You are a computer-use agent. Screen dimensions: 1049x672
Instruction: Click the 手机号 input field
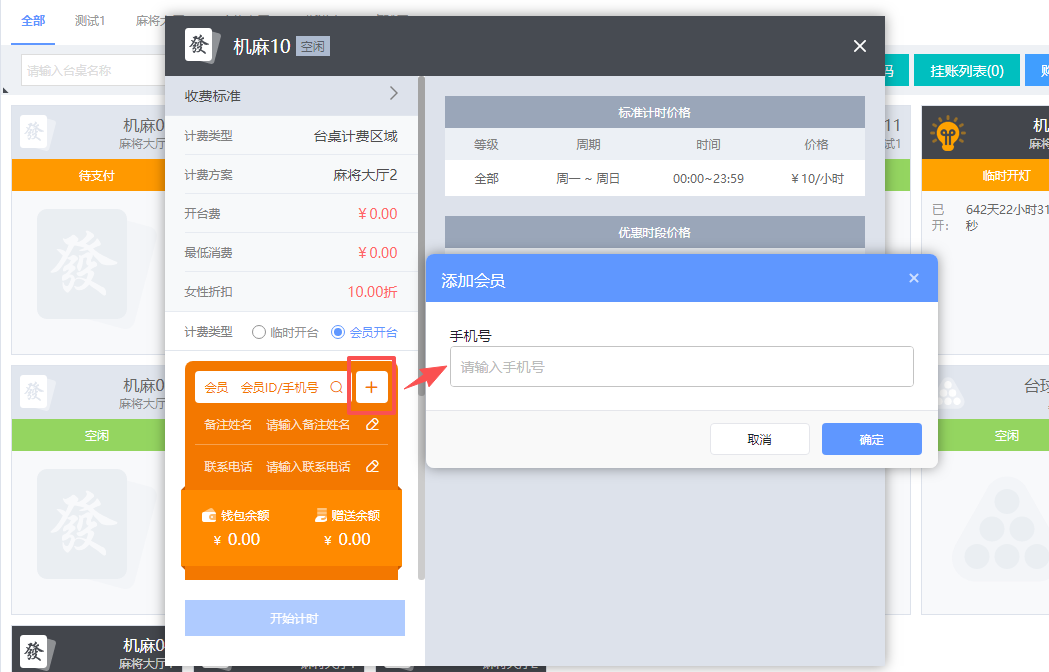[682, 366]
